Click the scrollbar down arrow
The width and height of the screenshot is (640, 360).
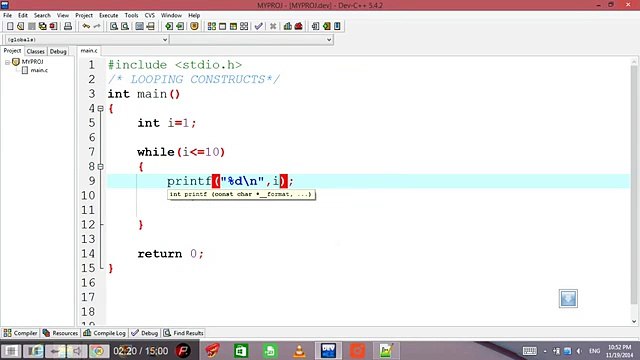click(634, 322)
